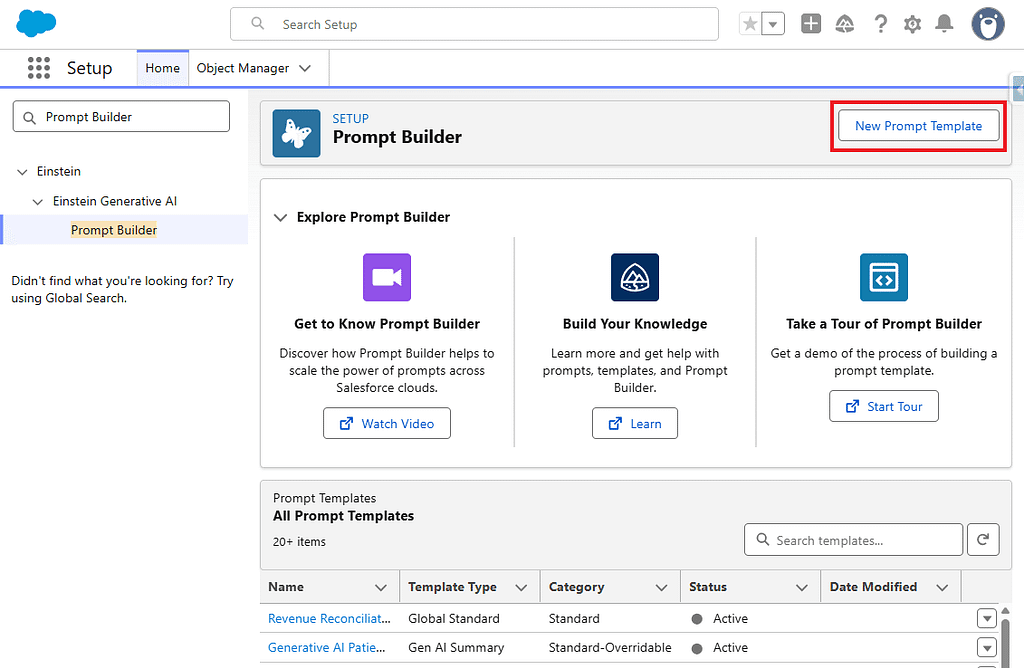Open the Name column header menu
Viewport: 1024px width, 668px height.
[x=381, y=588]
